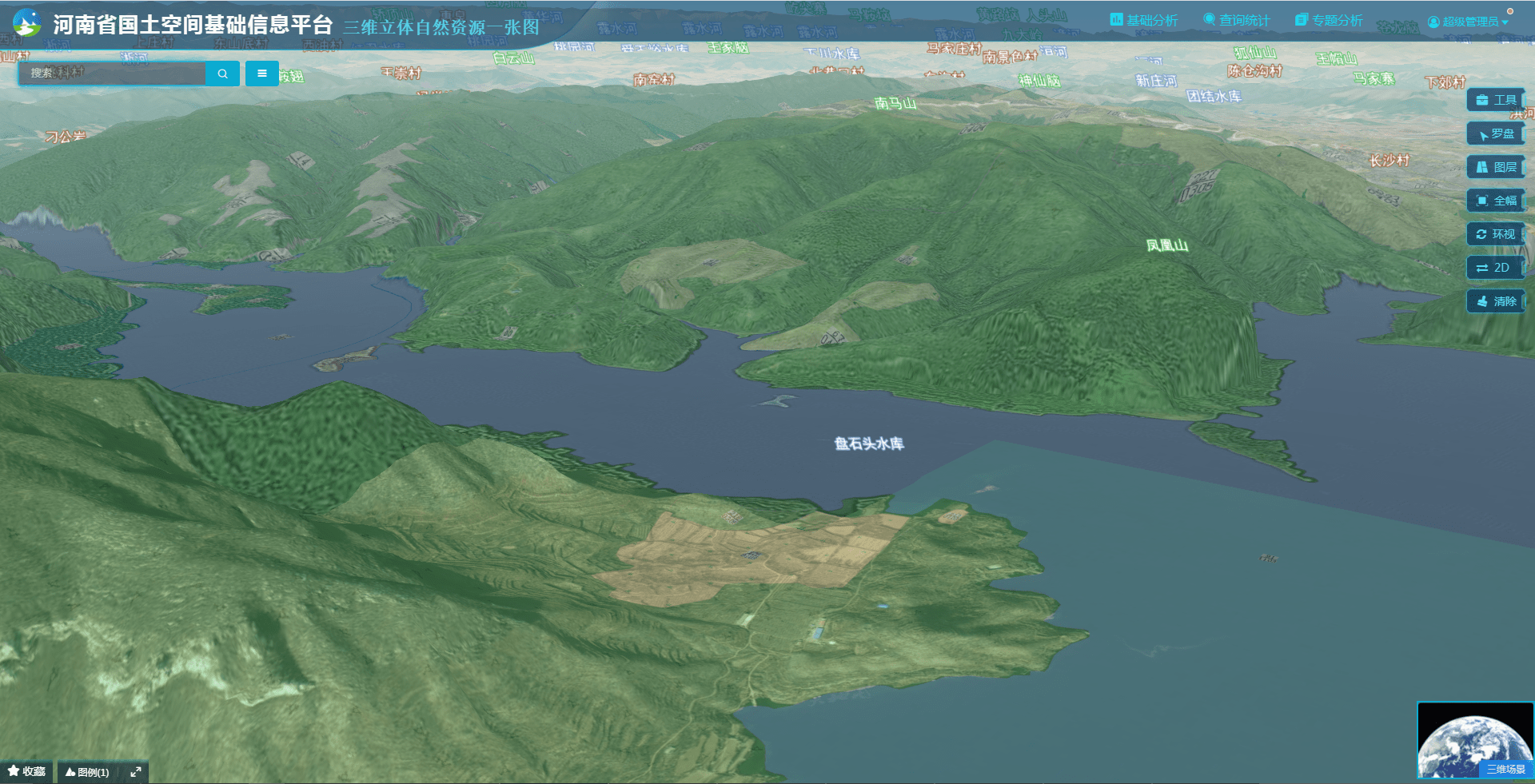Activate the 罗盘 compass tool
Screen dimensions: 1535x784
(1495, 133)
